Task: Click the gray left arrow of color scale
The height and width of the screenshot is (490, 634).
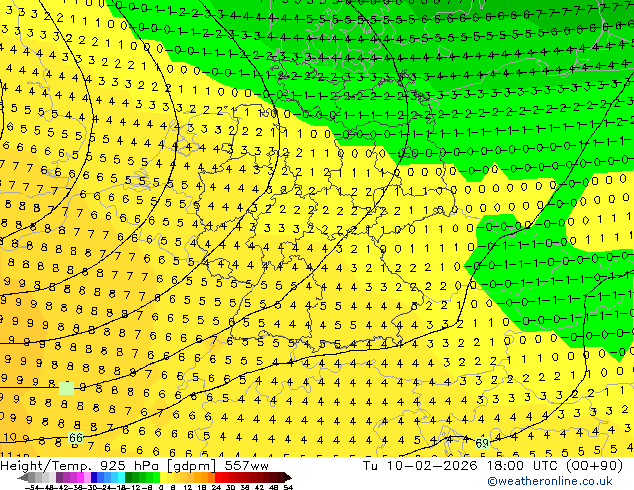Action: coord(22,477)
